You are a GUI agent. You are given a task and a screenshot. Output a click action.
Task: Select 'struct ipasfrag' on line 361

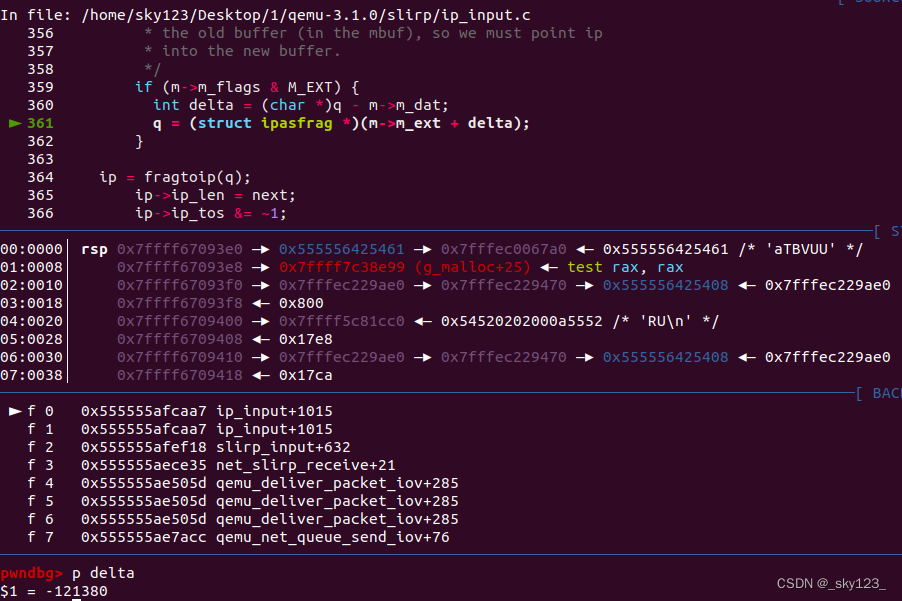pyautogui.click(x=265, y=123)
